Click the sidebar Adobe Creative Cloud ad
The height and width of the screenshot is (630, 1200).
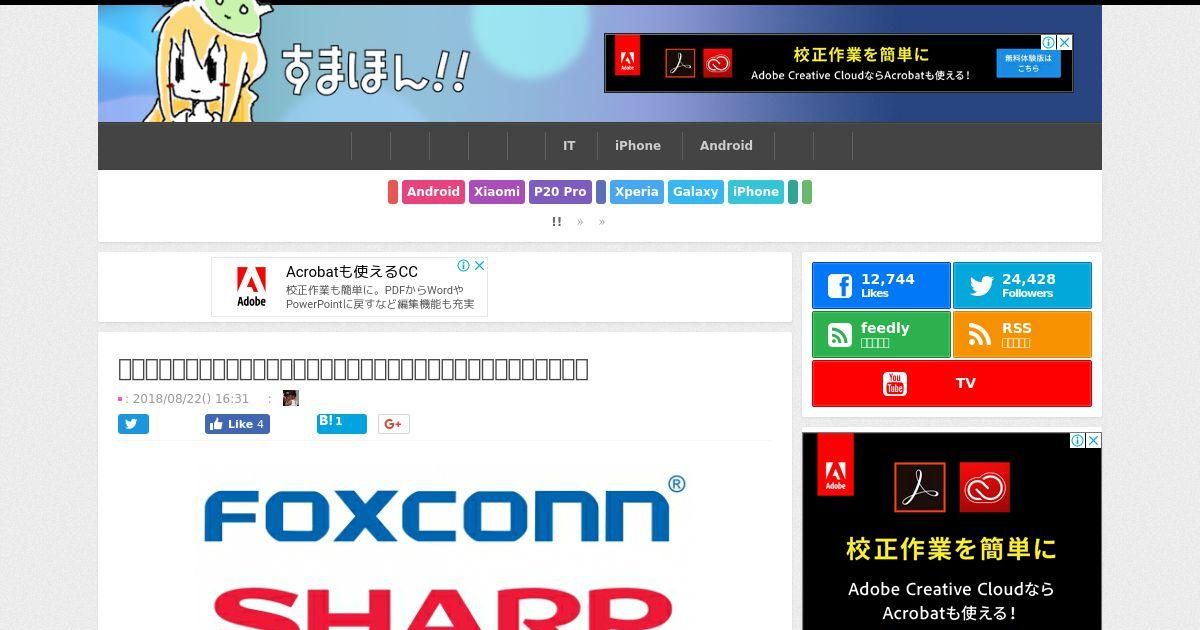952,531
